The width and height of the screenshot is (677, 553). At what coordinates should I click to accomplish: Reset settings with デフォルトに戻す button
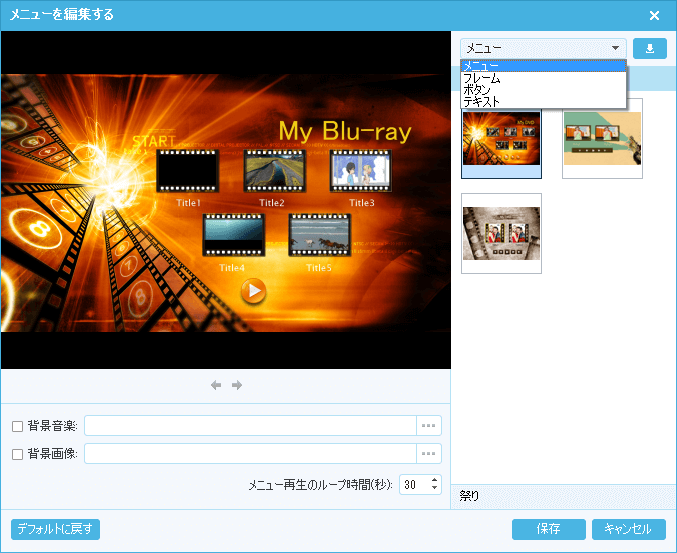pos(56,529)
